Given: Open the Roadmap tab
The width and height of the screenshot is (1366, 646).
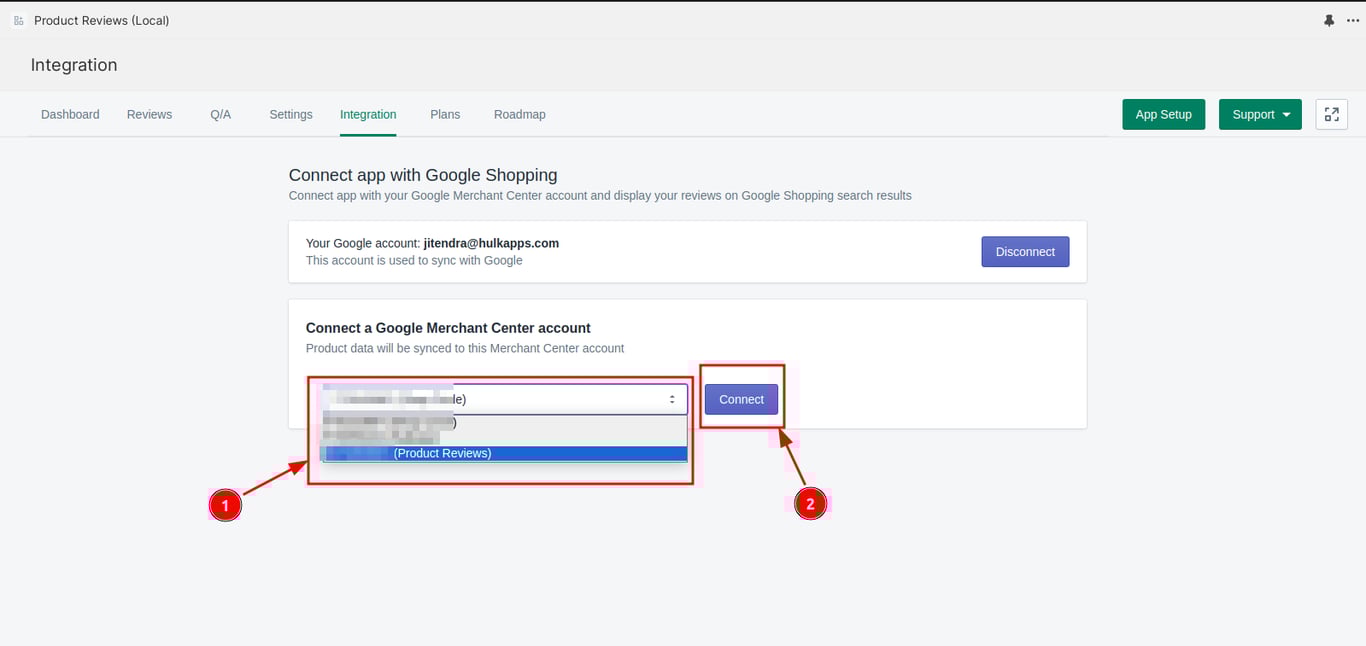Looking at the screenshot, I should (x=520, y=114).
